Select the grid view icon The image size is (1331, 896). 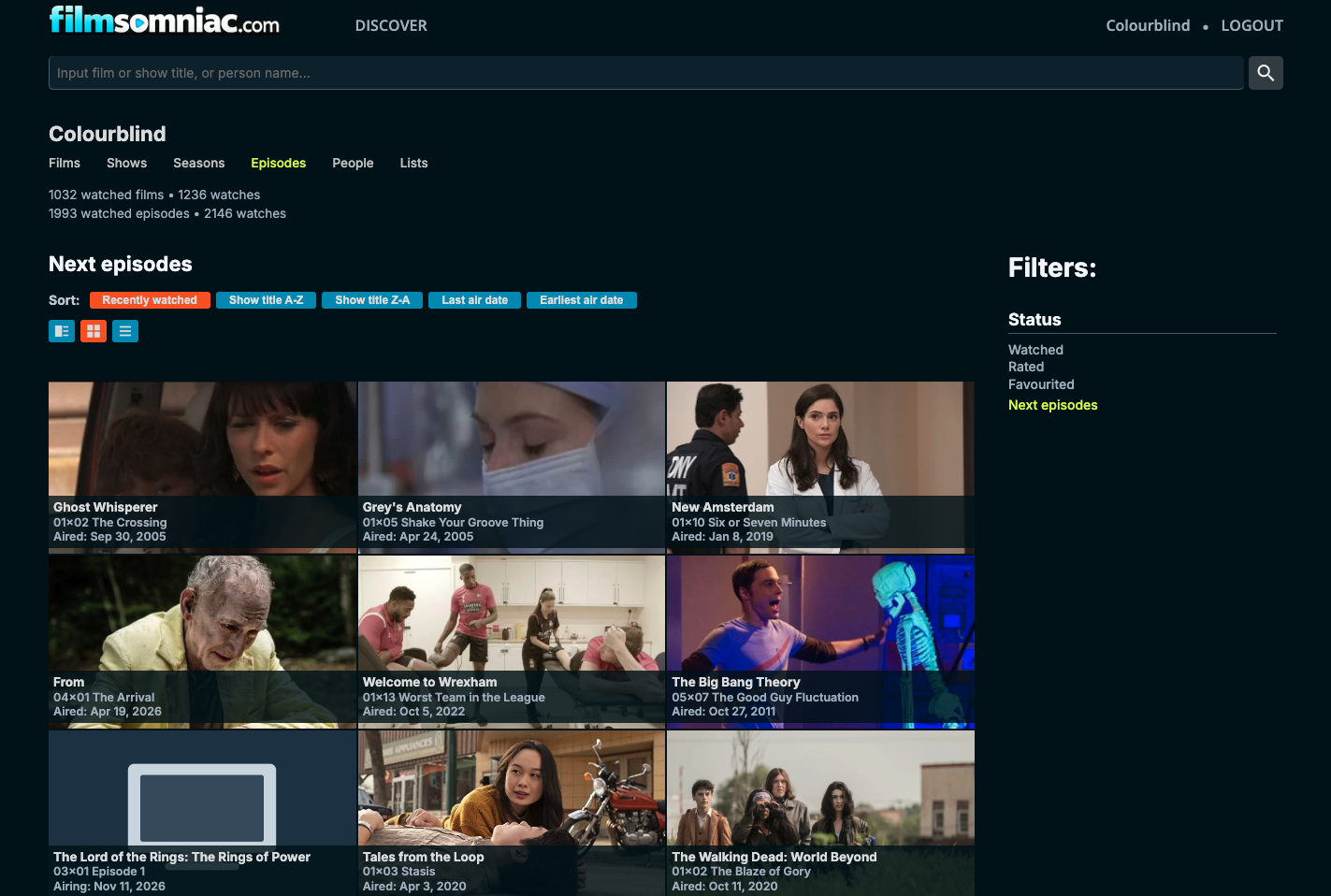coord(94,331)
